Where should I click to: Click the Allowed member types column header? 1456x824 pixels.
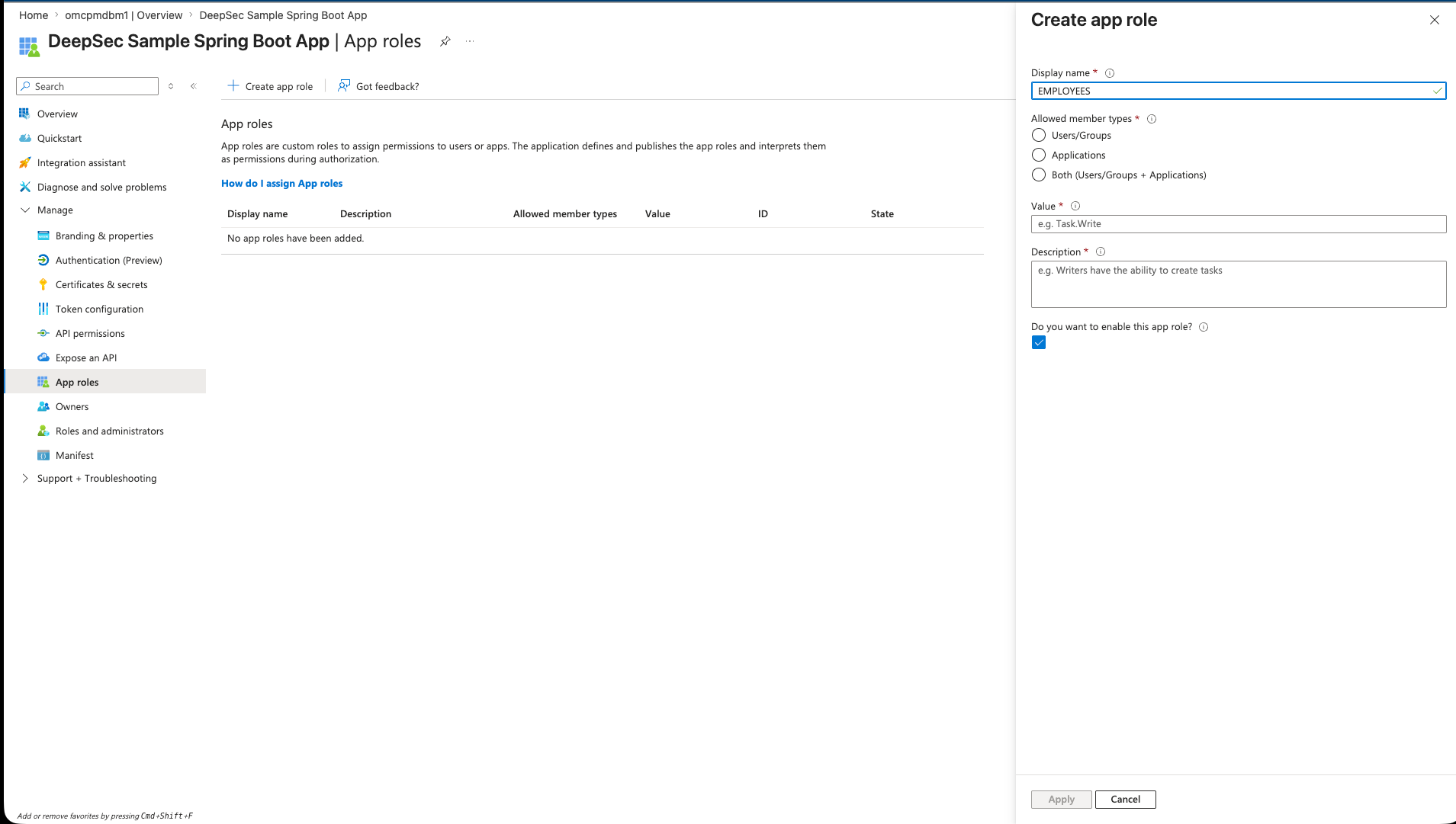pyautogui.click(x=564, y=213)
